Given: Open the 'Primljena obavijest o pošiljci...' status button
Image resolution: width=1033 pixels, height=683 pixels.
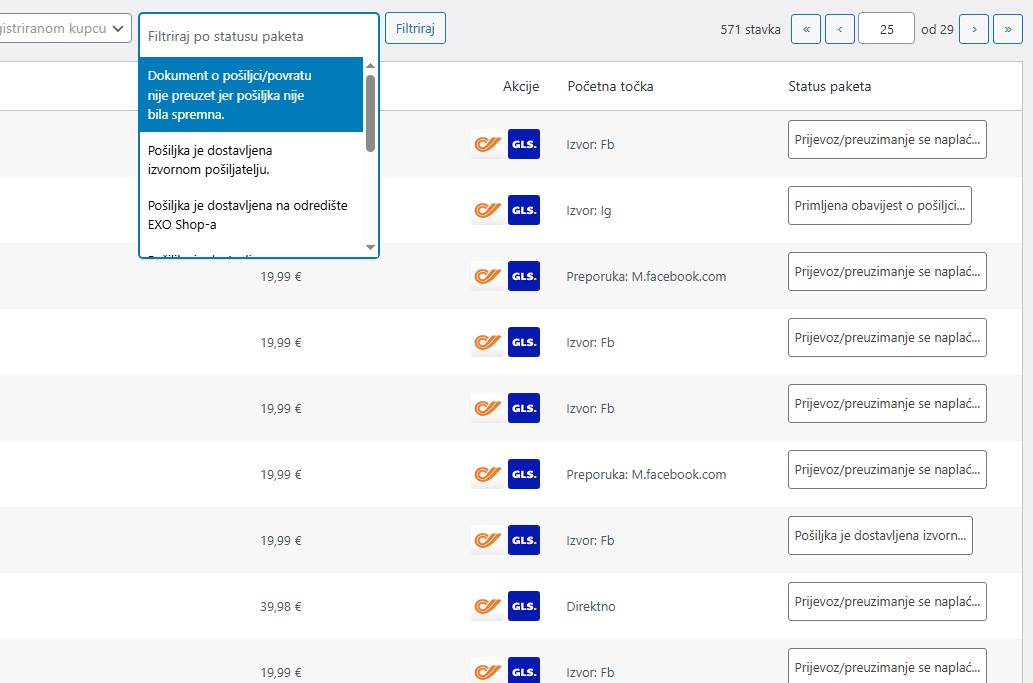Looking at the screenshot, I should click(879, 205).
